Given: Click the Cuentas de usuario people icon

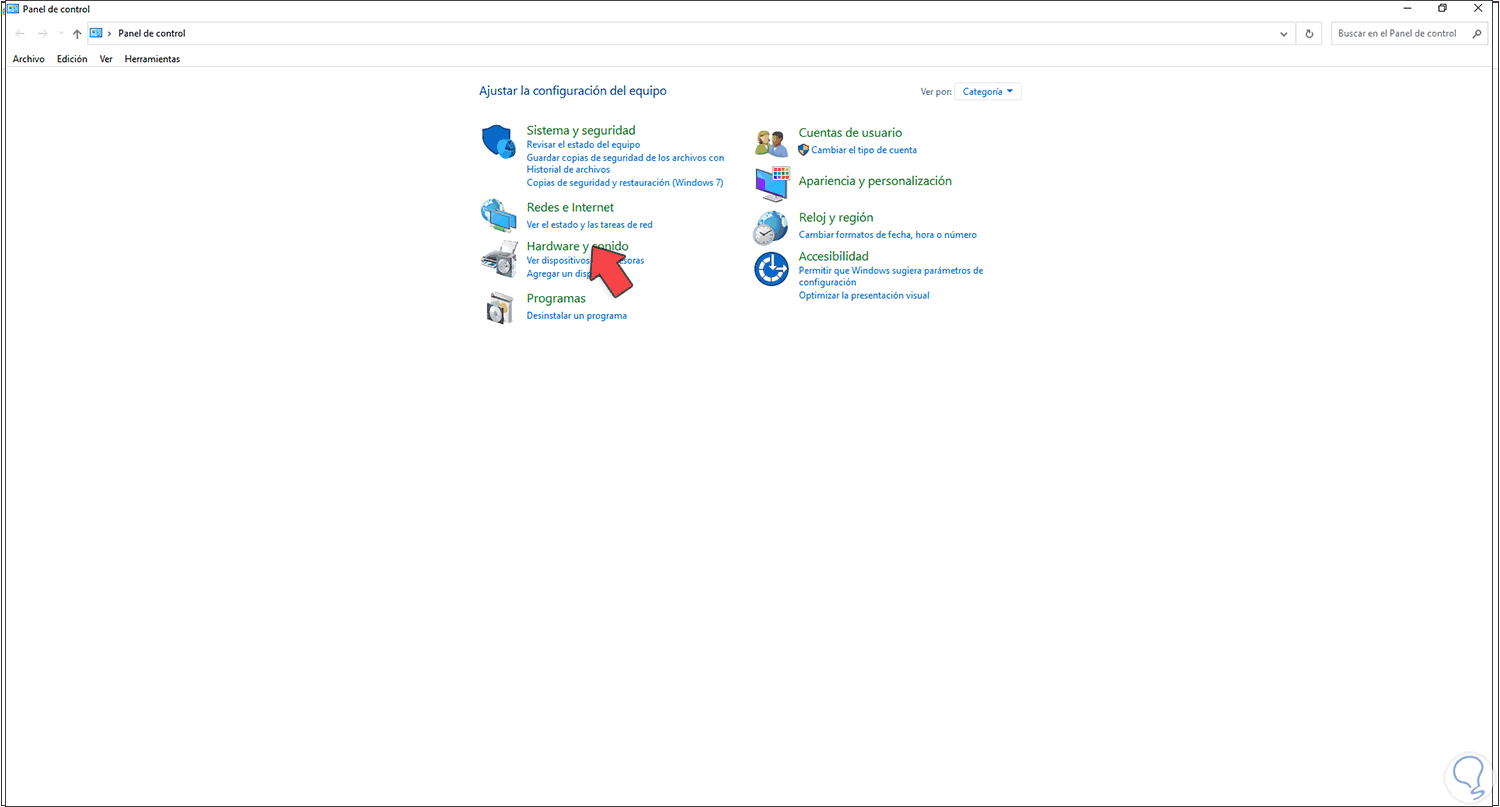Looking at the screenshot, I should pyautogui.click(x=771, y=143).
